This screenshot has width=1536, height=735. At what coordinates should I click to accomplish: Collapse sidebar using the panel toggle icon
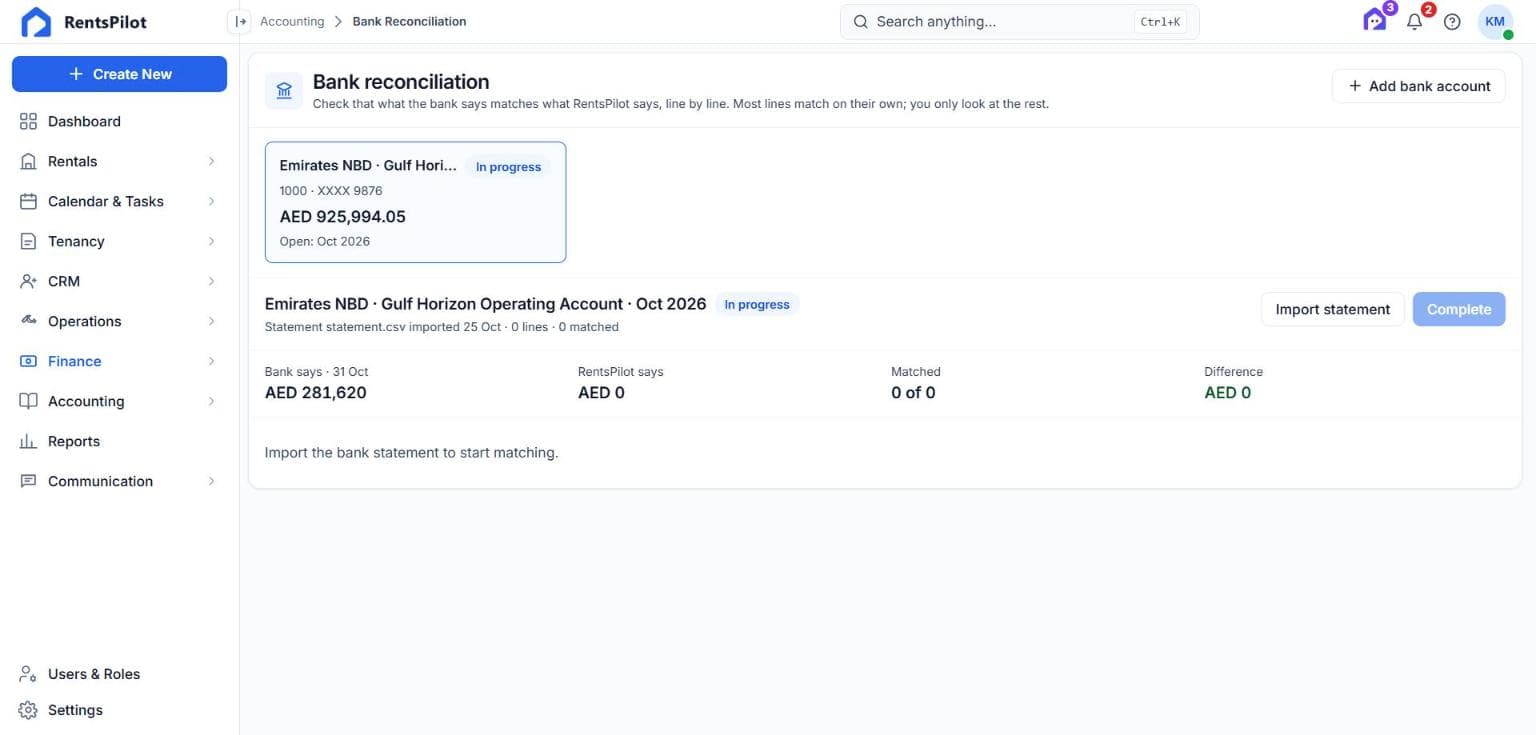239,21
